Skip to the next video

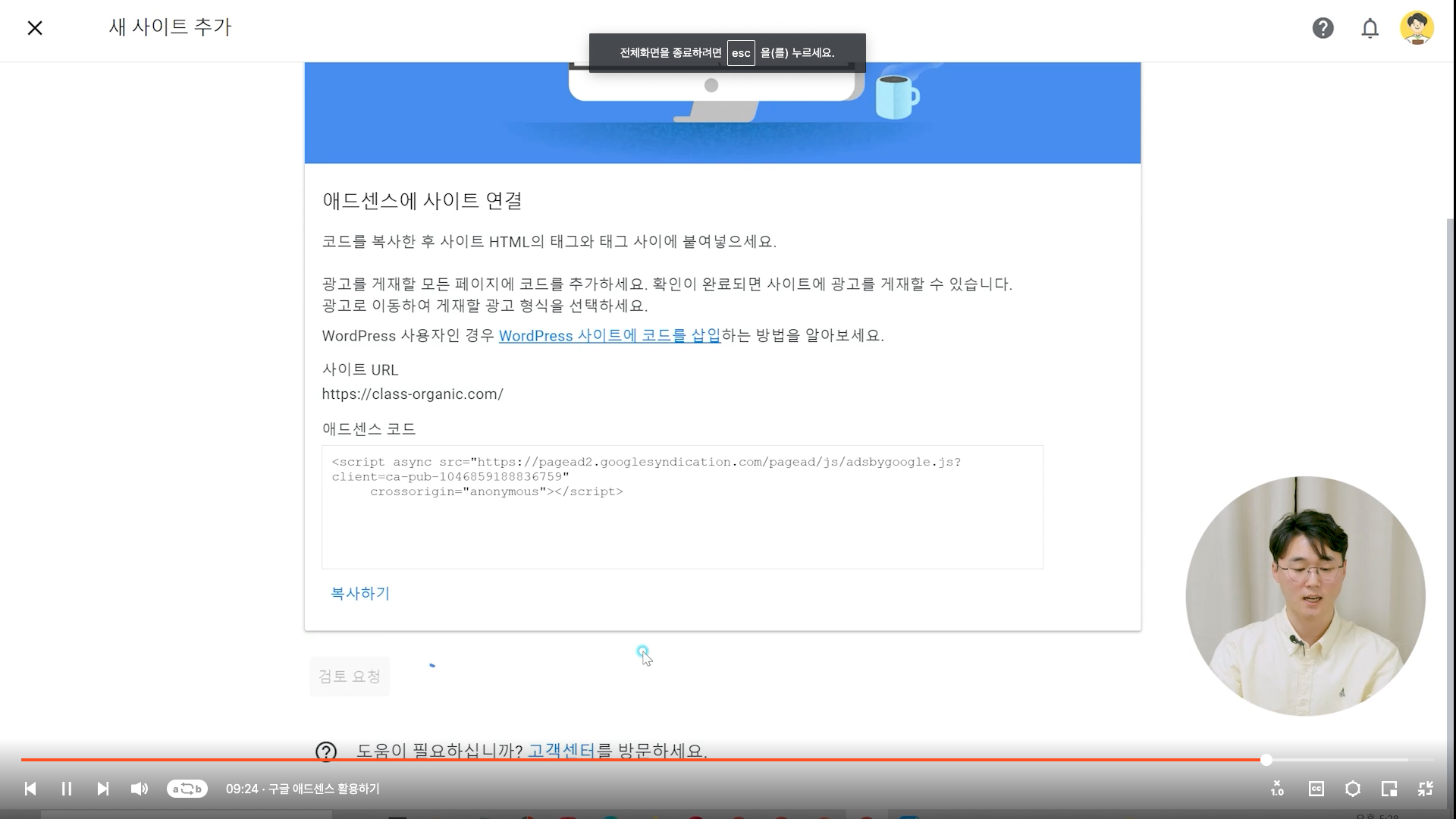point(103,789)
